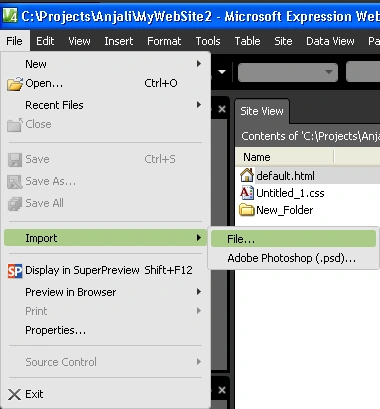380x409 pixels.
Task: Open the Table menu
Action: (x=247, y=41)
